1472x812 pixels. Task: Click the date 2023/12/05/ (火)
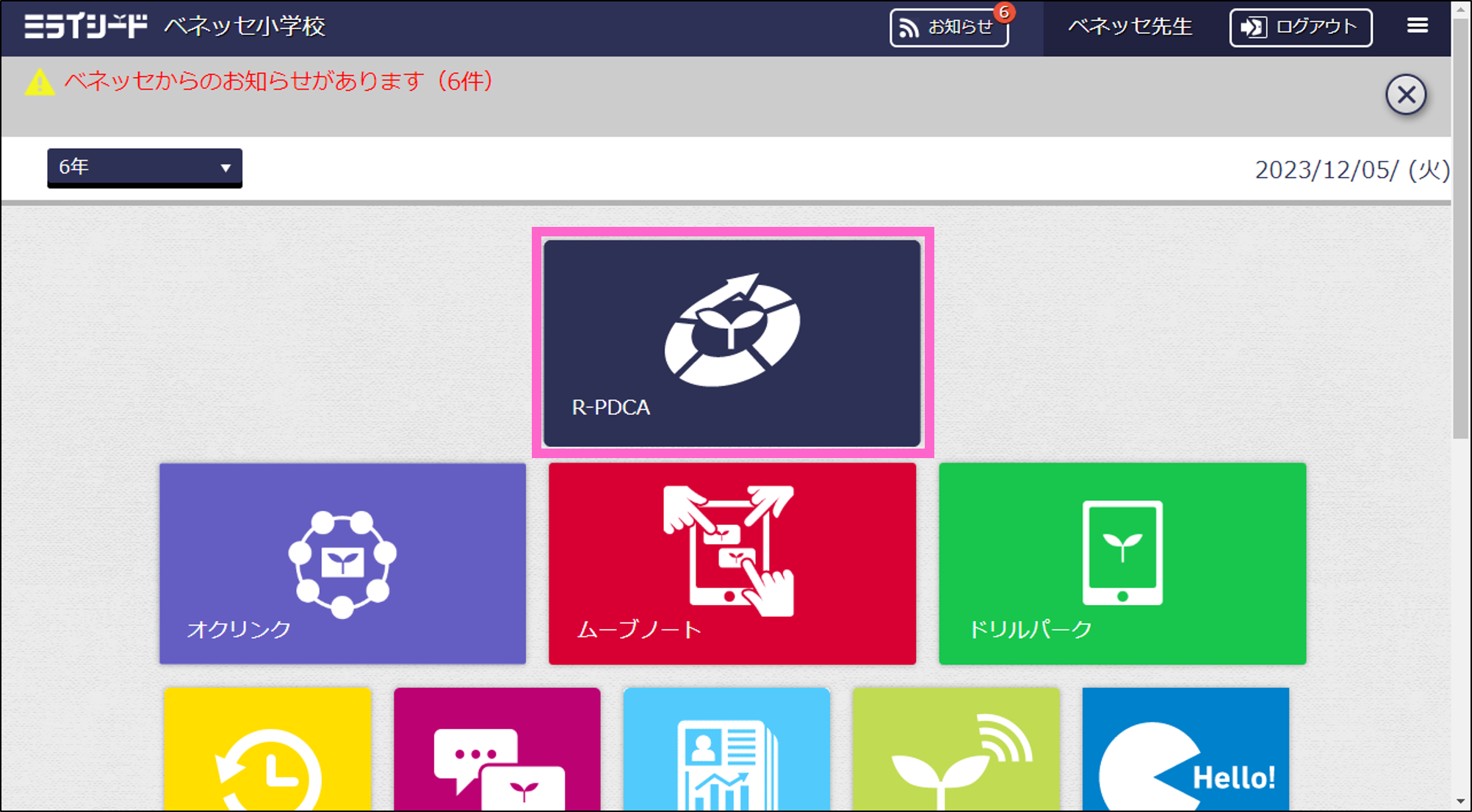[x=1352, y=170]
